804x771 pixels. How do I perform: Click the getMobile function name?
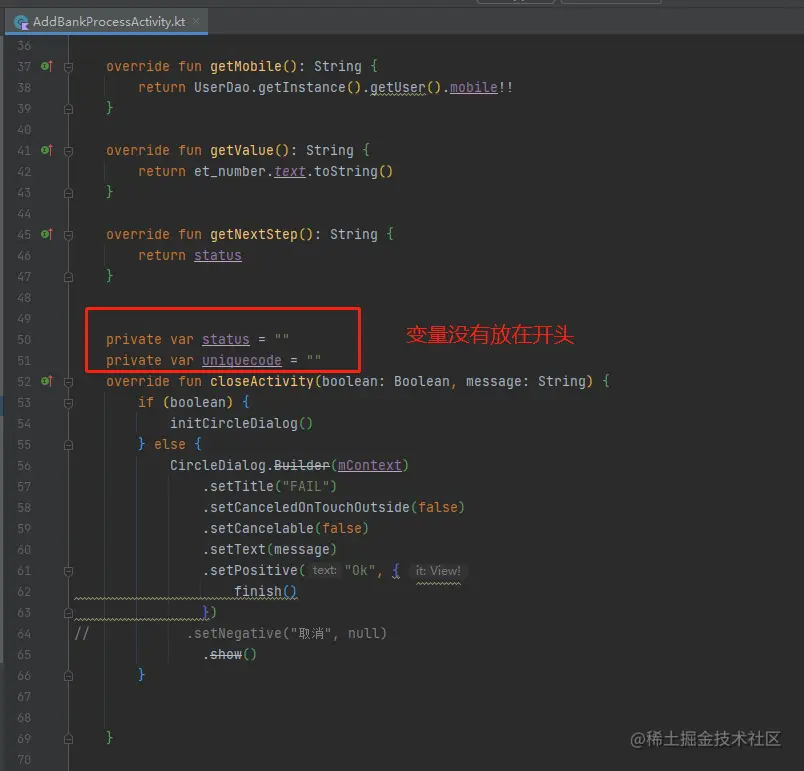click(x=246, y=66)
